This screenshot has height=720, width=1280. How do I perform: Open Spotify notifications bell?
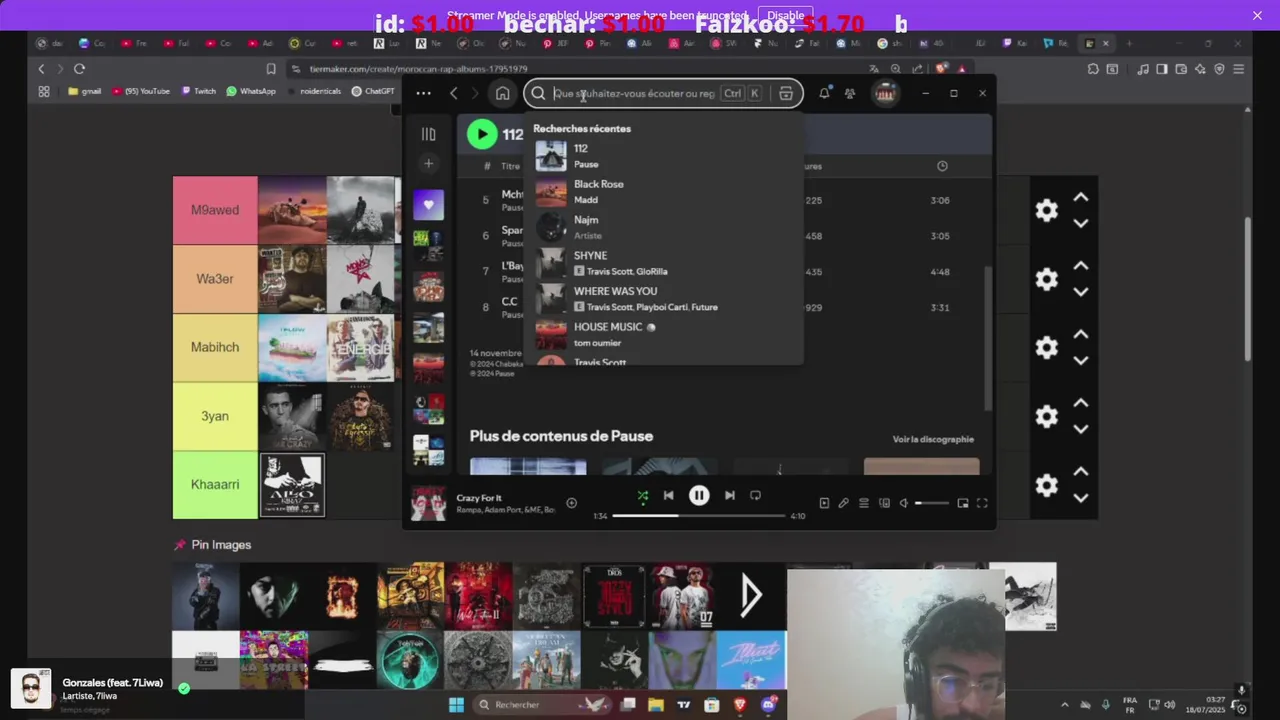pos(824,93)
